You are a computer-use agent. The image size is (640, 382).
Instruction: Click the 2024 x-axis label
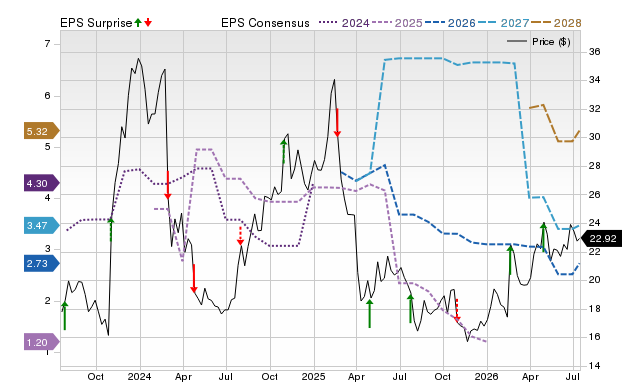[139, 376]
